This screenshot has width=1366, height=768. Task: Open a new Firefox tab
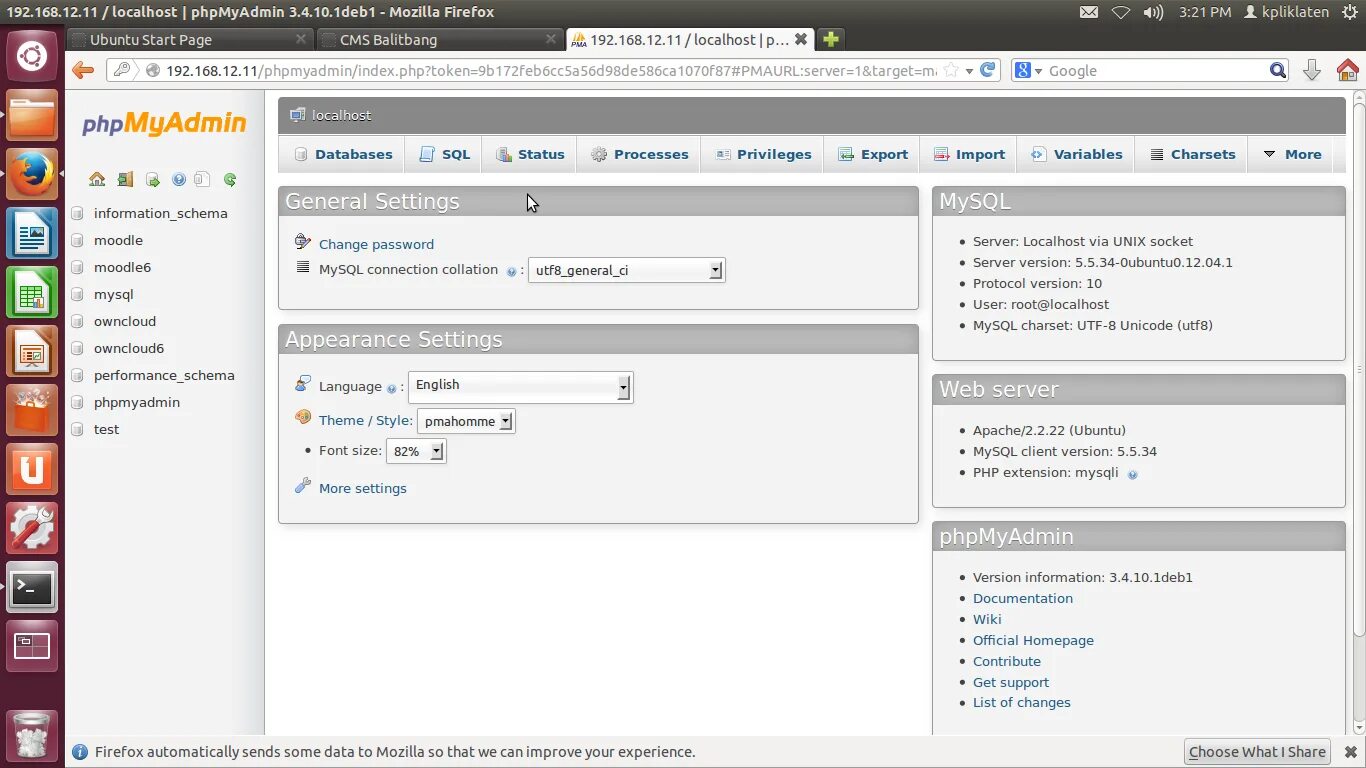tap(830, 39)
